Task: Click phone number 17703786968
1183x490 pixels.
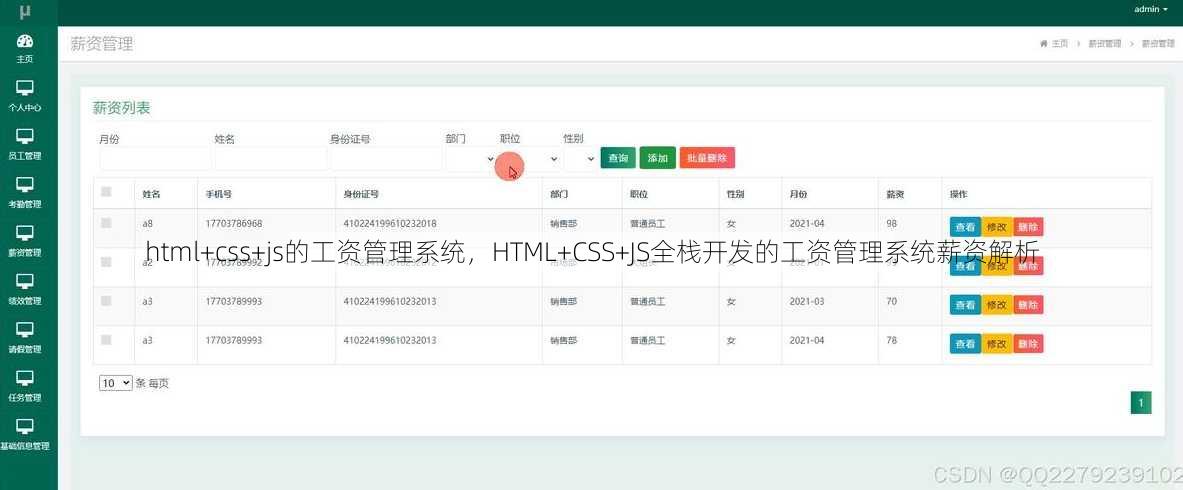Action: point(234,223)
